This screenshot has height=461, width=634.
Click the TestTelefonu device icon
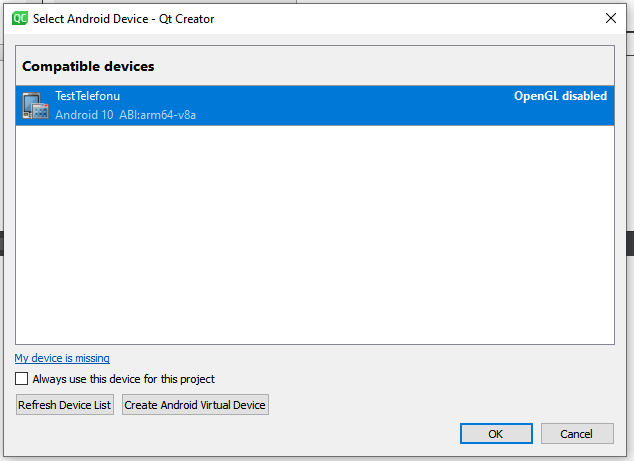click(x=36, y=106)
